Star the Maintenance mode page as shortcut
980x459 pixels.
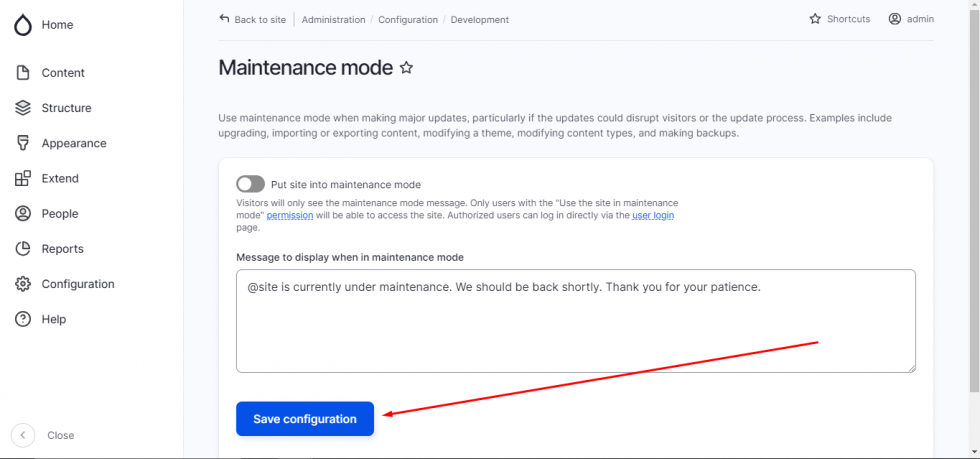click(406, 68)
